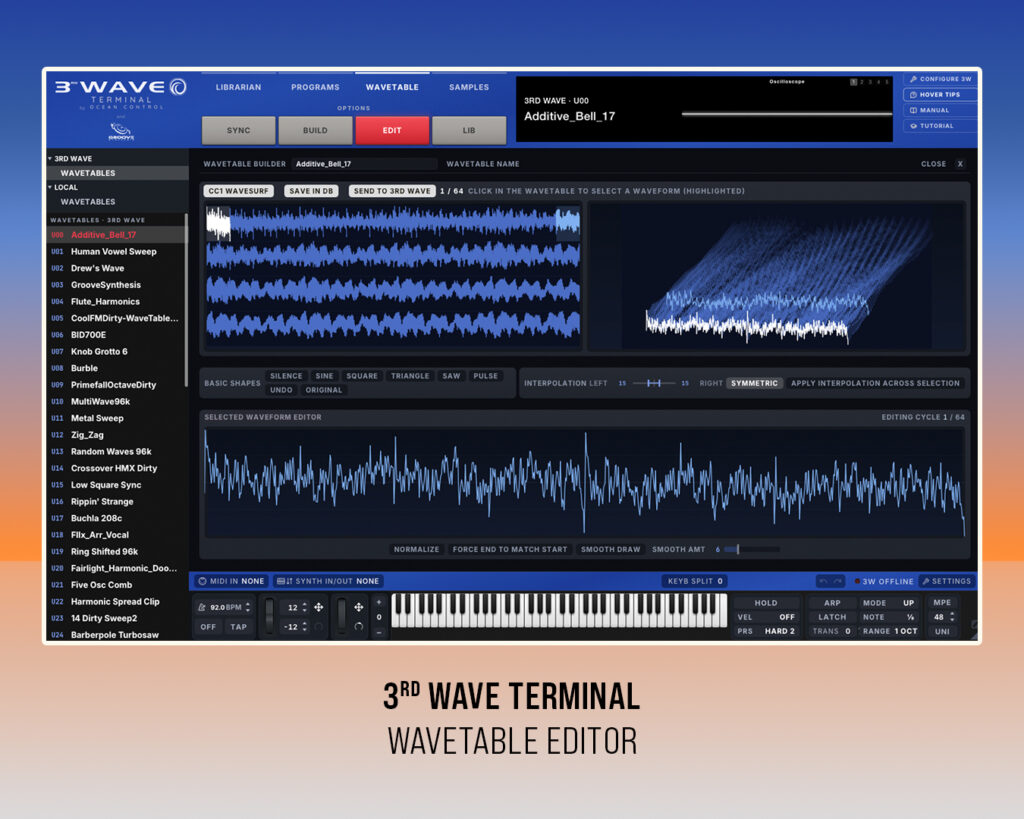The width and height of the screenshot is (1024, 819).
Task: Click the 3W OFFLINE status indicator
Action: point(884,581)
